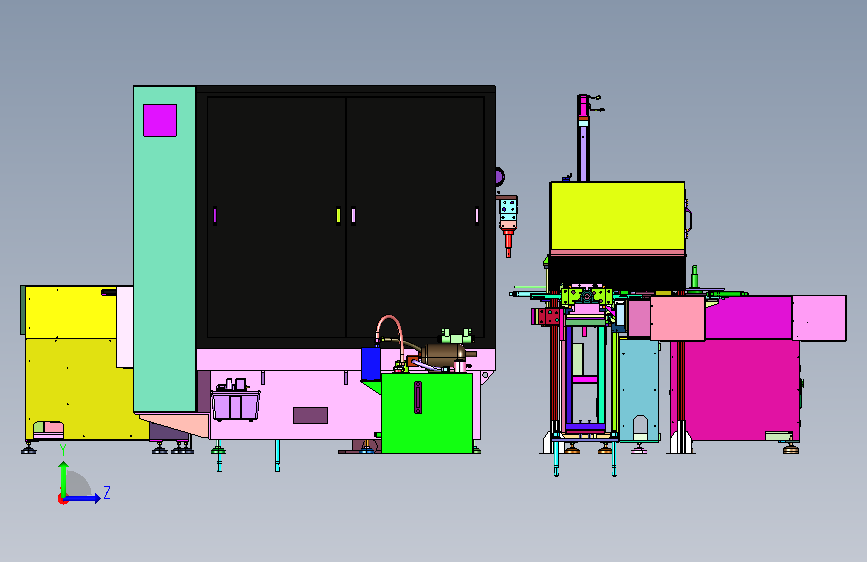867x562 pixels.
Task: Pick the yellow handle on the left door
Action: (x=338, y=215)
